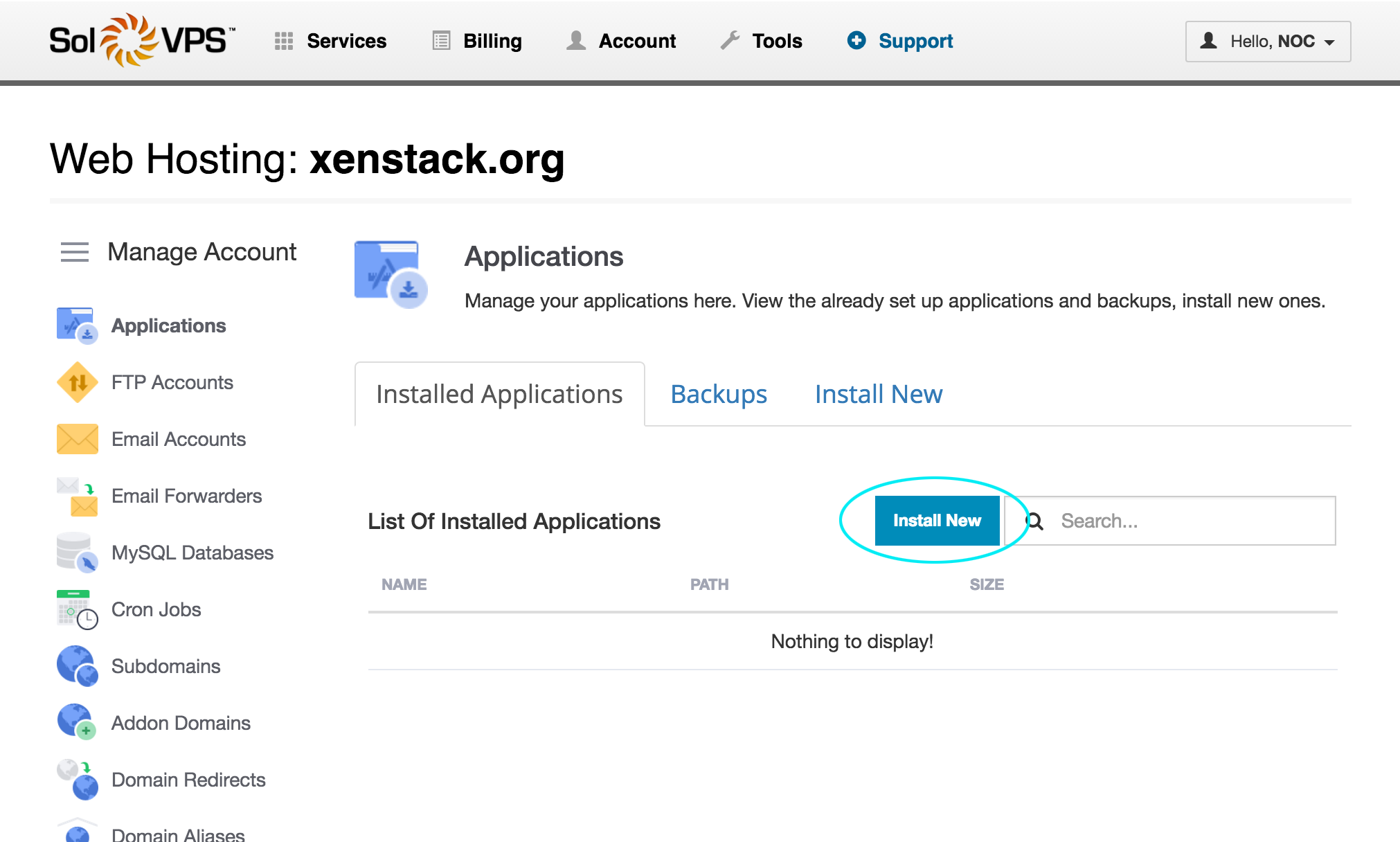The height and width of the screenshot is (842, 1400).
Task: Click the MySQL Databases icon
Action: point(77,553)
